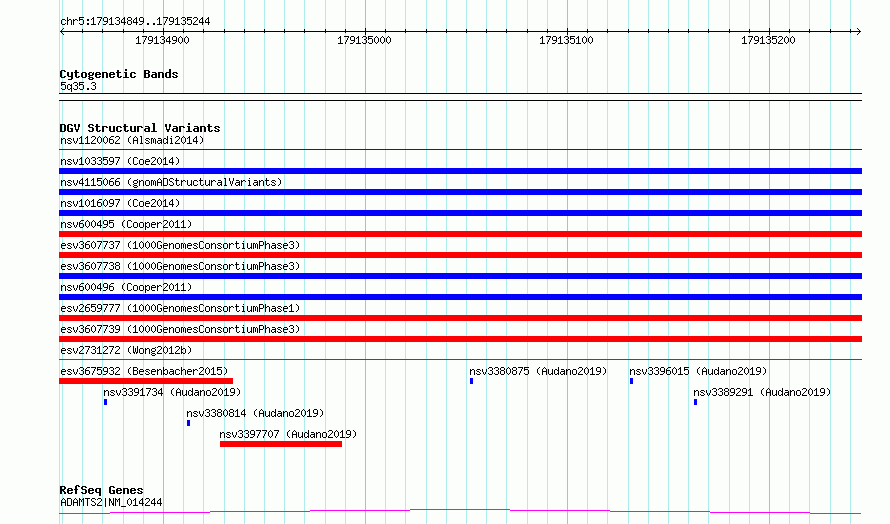Select the esv2659777 red variant bar
Image resolution: width=890 pixels, height=524 pixels.
[460, 318]
